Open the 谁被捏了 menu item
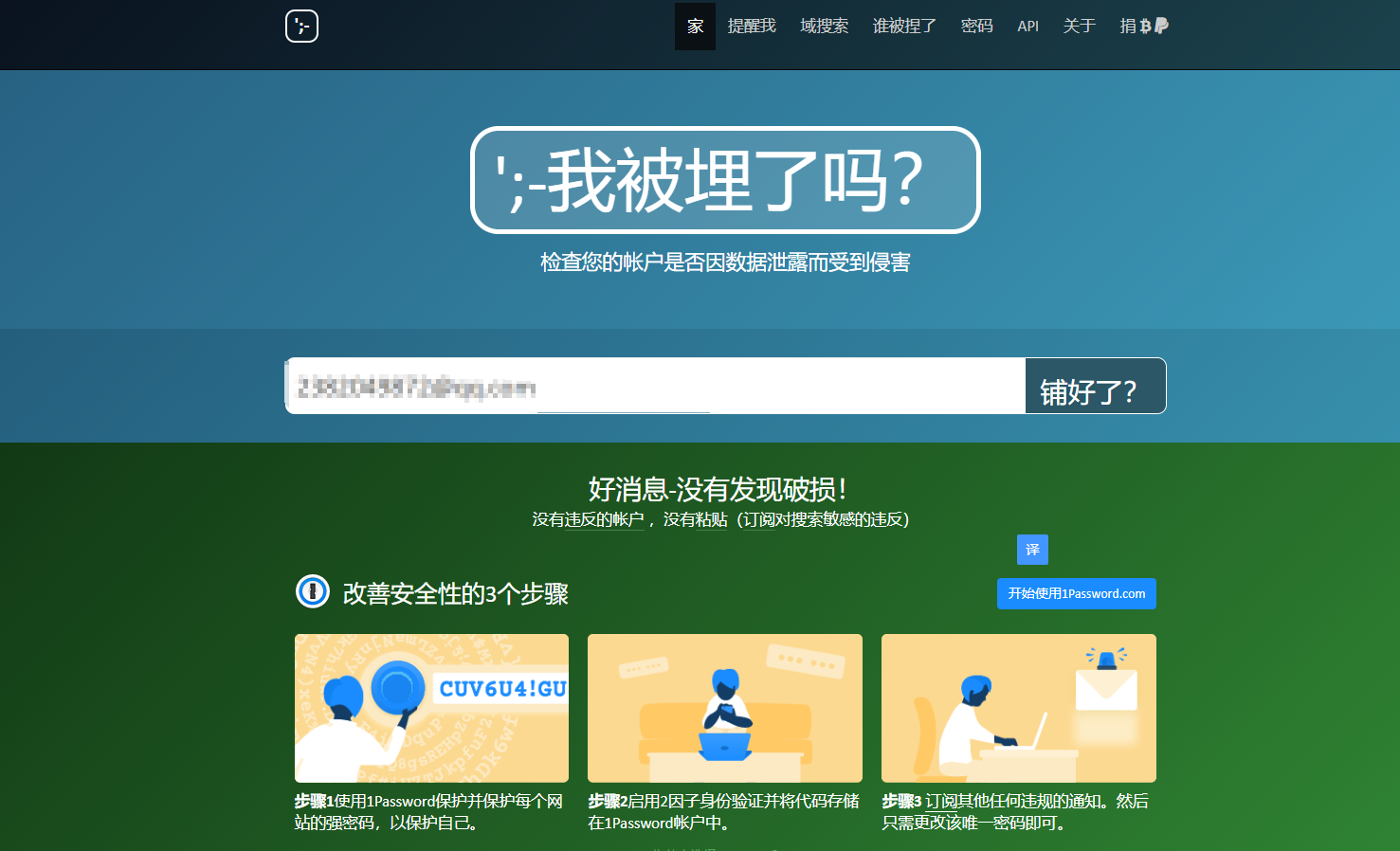Screen dimensions: 1400x851 point(904,27)
